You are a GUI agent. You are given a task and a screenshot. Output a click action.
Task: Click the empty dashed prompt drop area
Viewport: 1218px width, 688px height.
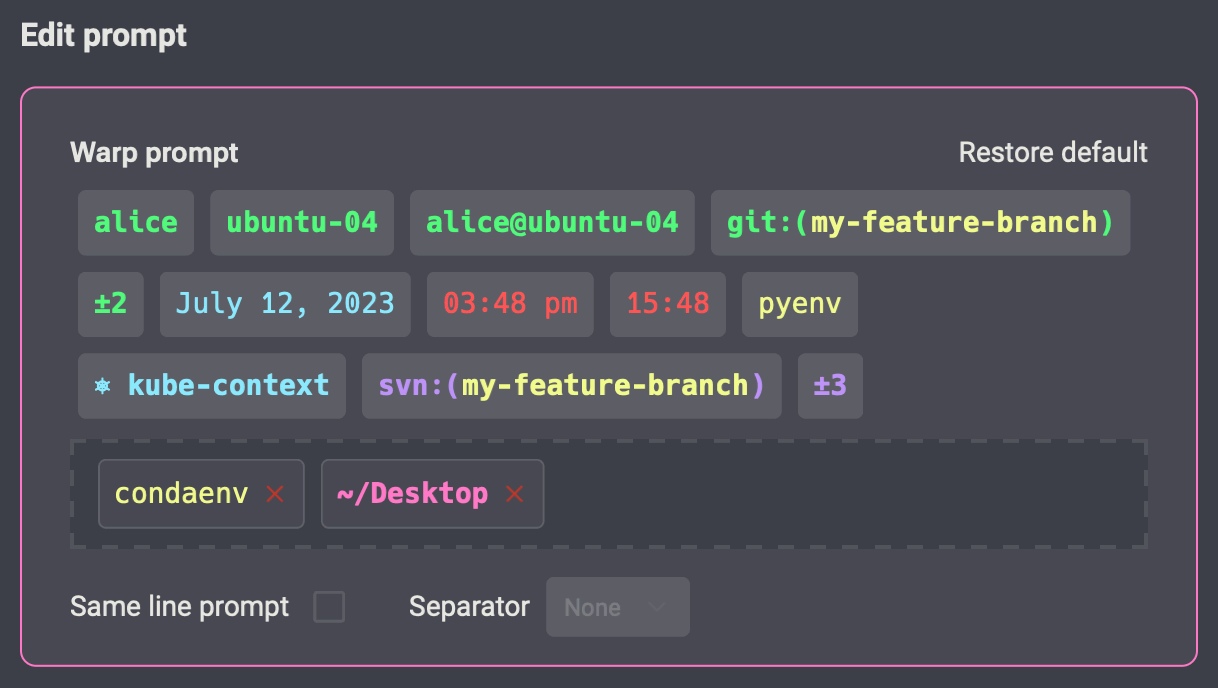(840, 494)
